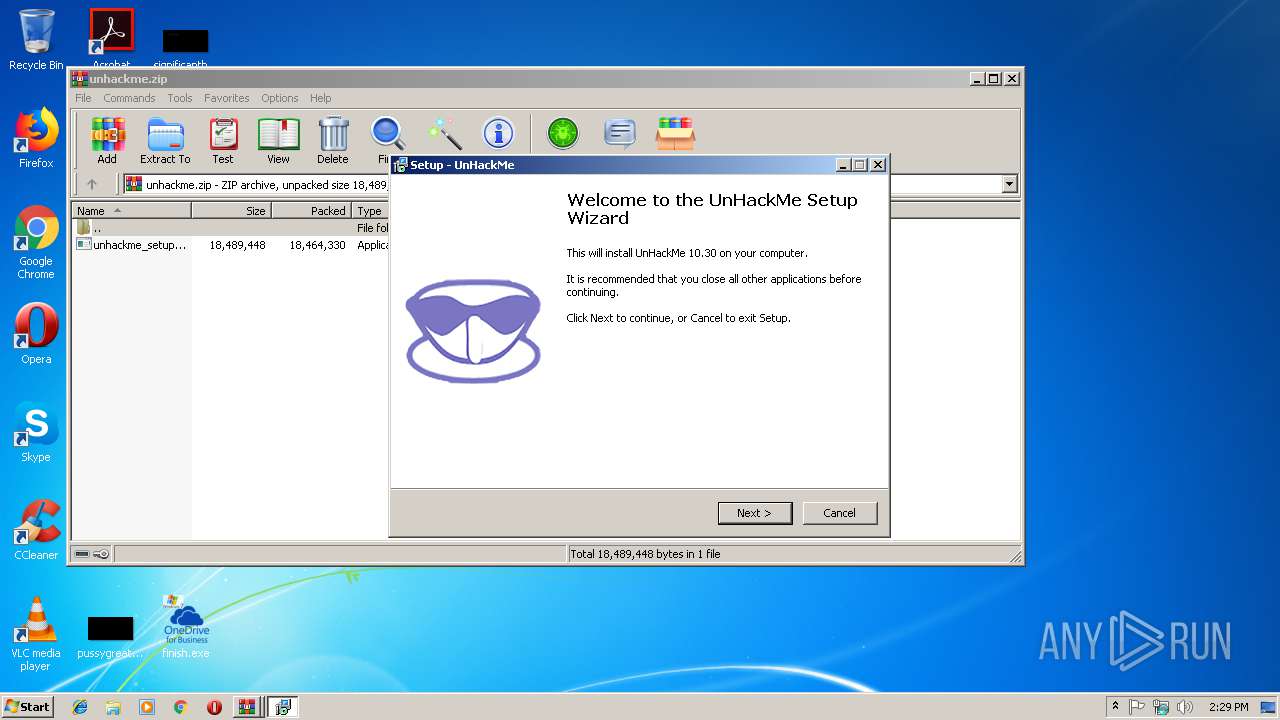Viewport: 1280px width, 720px height.
Task: Click the volume speaker tray icon
Action: click(x=1185, y=707)
